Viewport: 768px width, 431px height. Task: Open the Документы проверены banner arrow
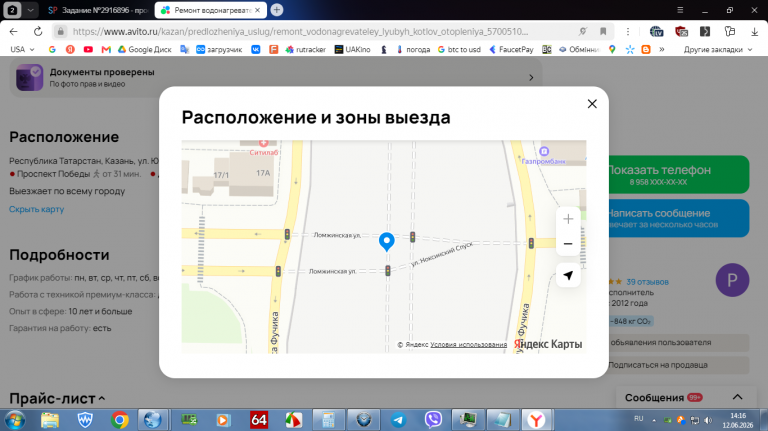point(531,77)
